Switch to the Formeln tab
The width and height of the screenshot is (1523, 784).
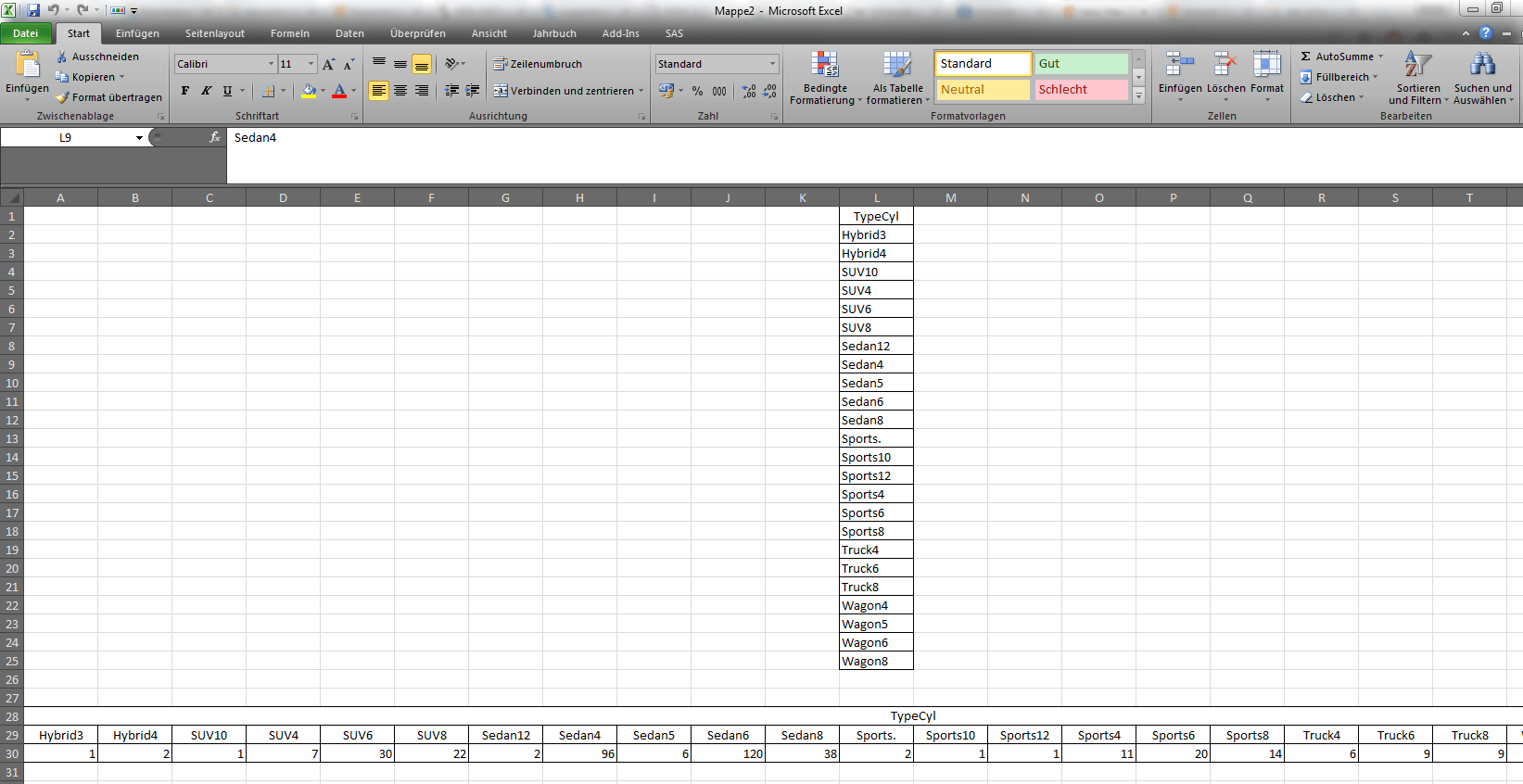point(290,33)
